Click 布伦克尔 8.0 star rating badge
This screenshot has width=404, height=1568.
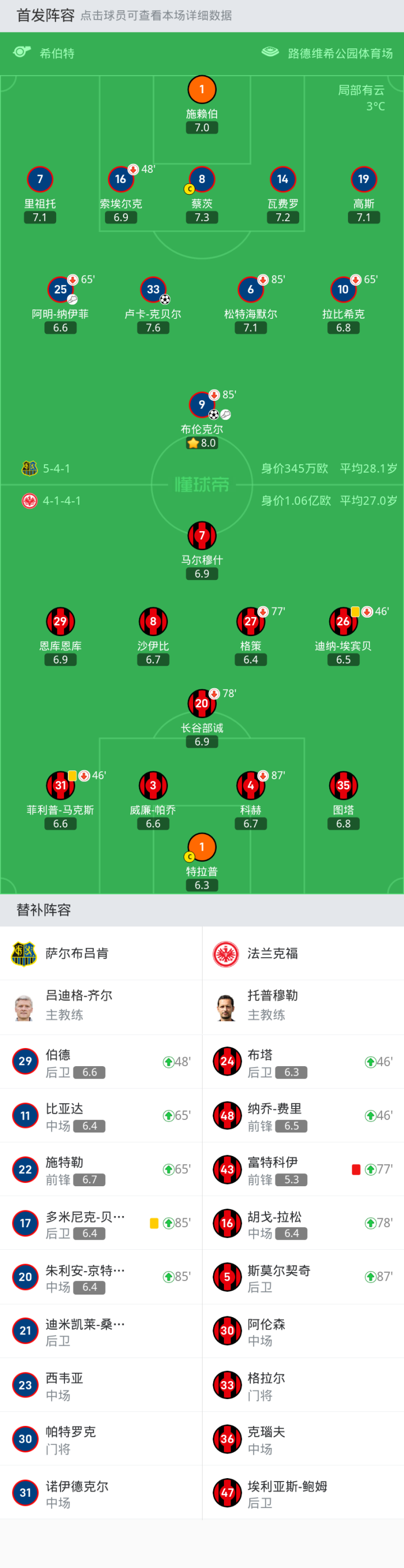pos(201,443)
